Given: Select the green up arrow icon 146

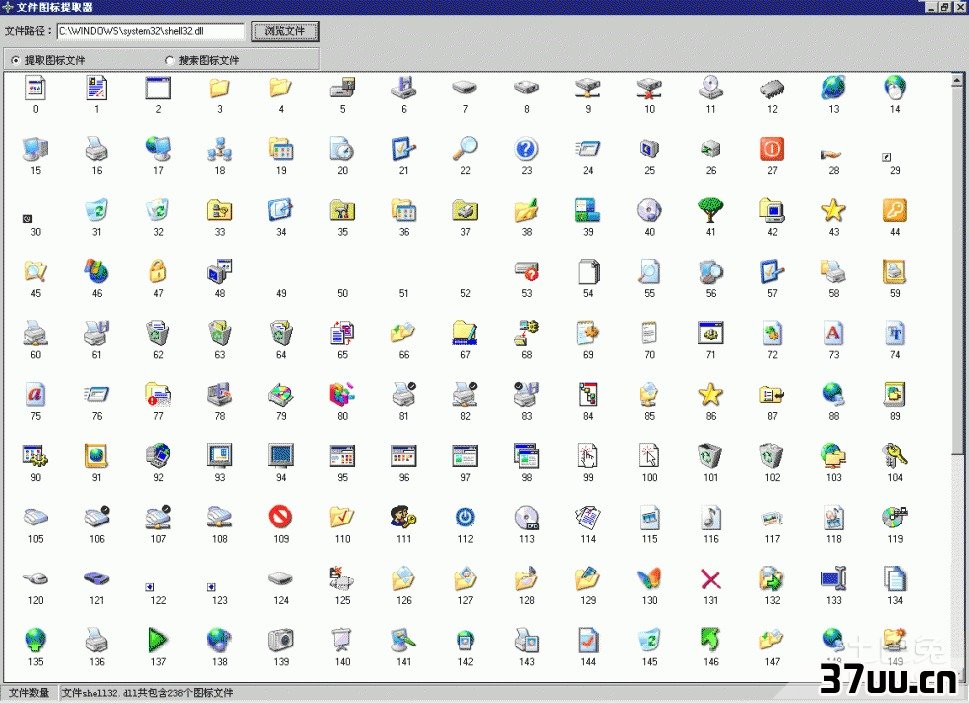Looking at the screenshot, I should (711, 640).
